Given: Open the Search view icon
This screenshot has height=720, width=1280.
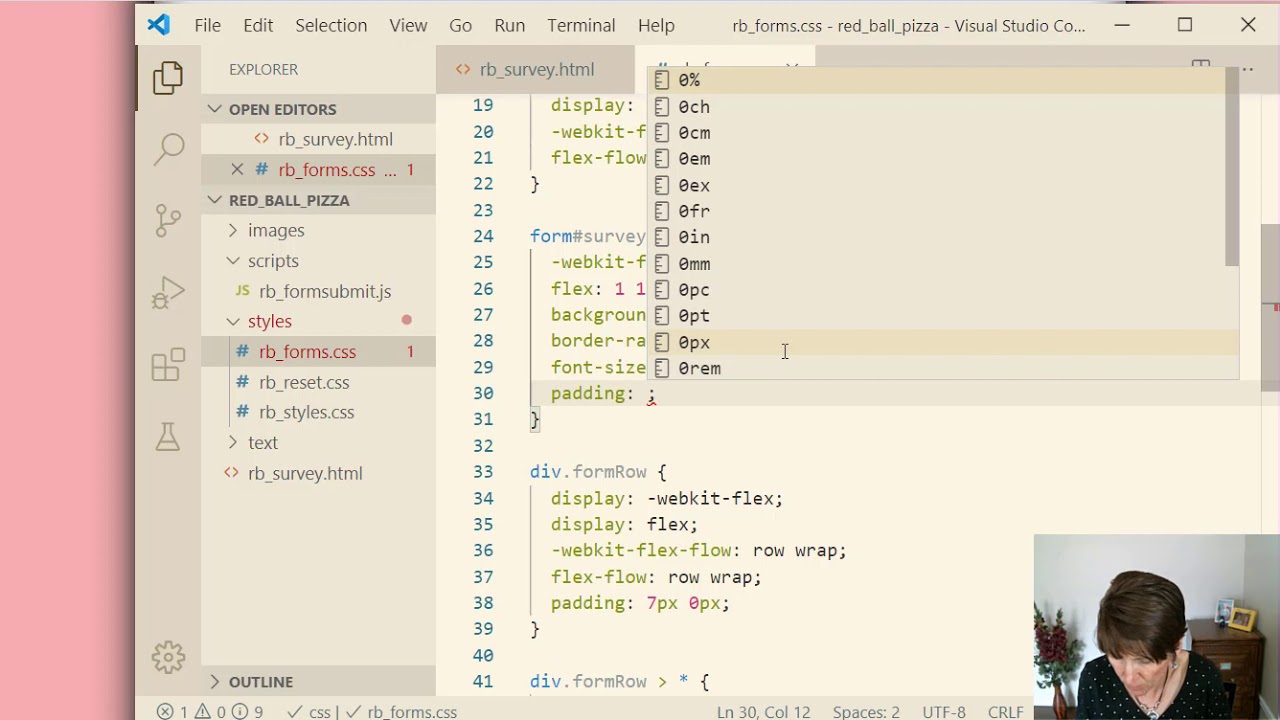Looking at the screenshot, I should click(168, 149).
